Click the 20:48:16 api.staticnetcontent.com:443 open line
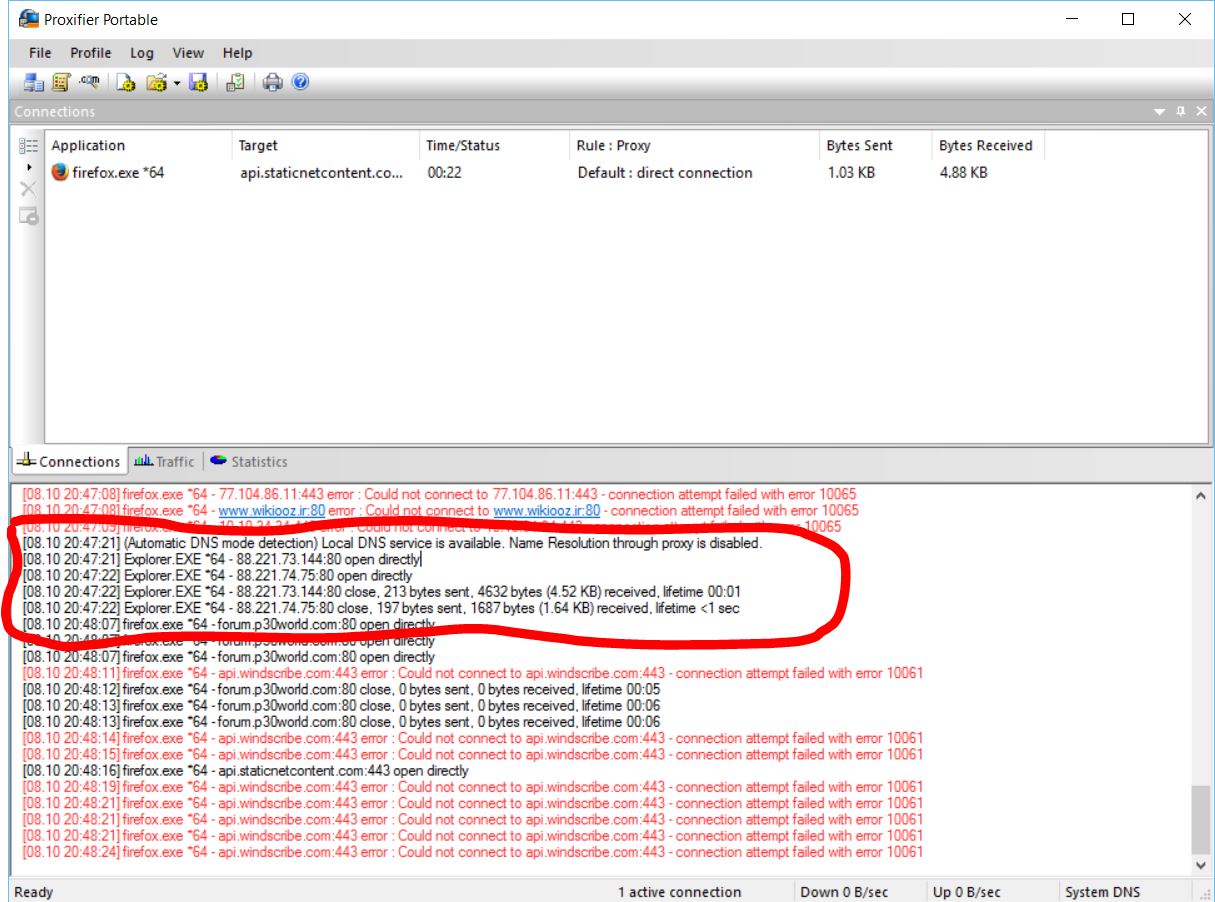1215x902 pixels. (x=245, y=771)
